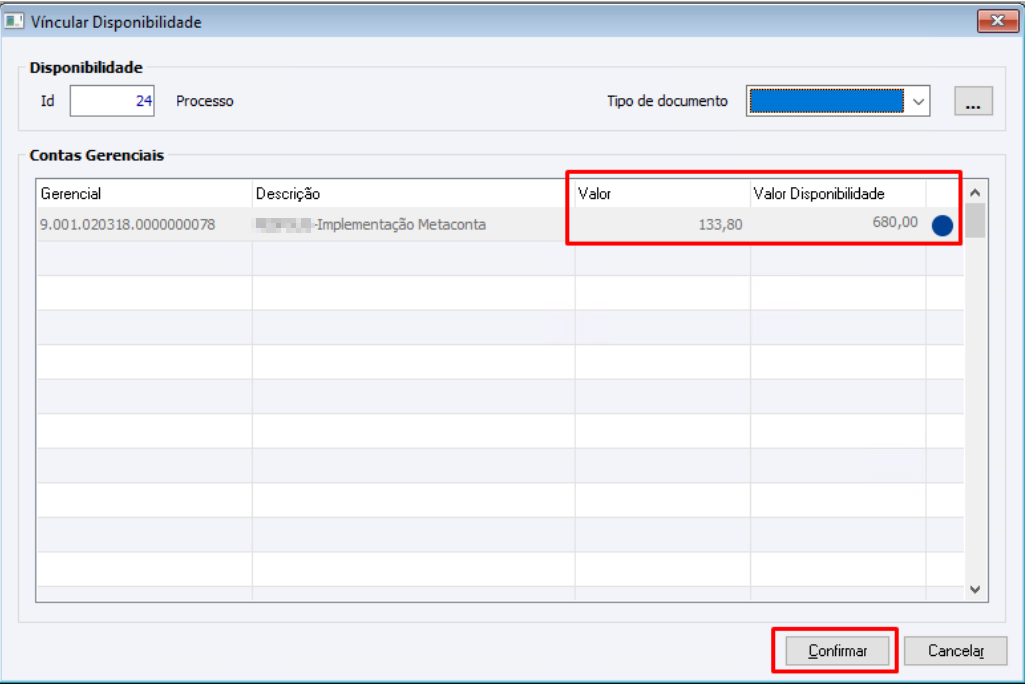This screenshot has height=684, width=1025.
Task: Click the vertical scrollbar thumb
Action: coord(975,220)
